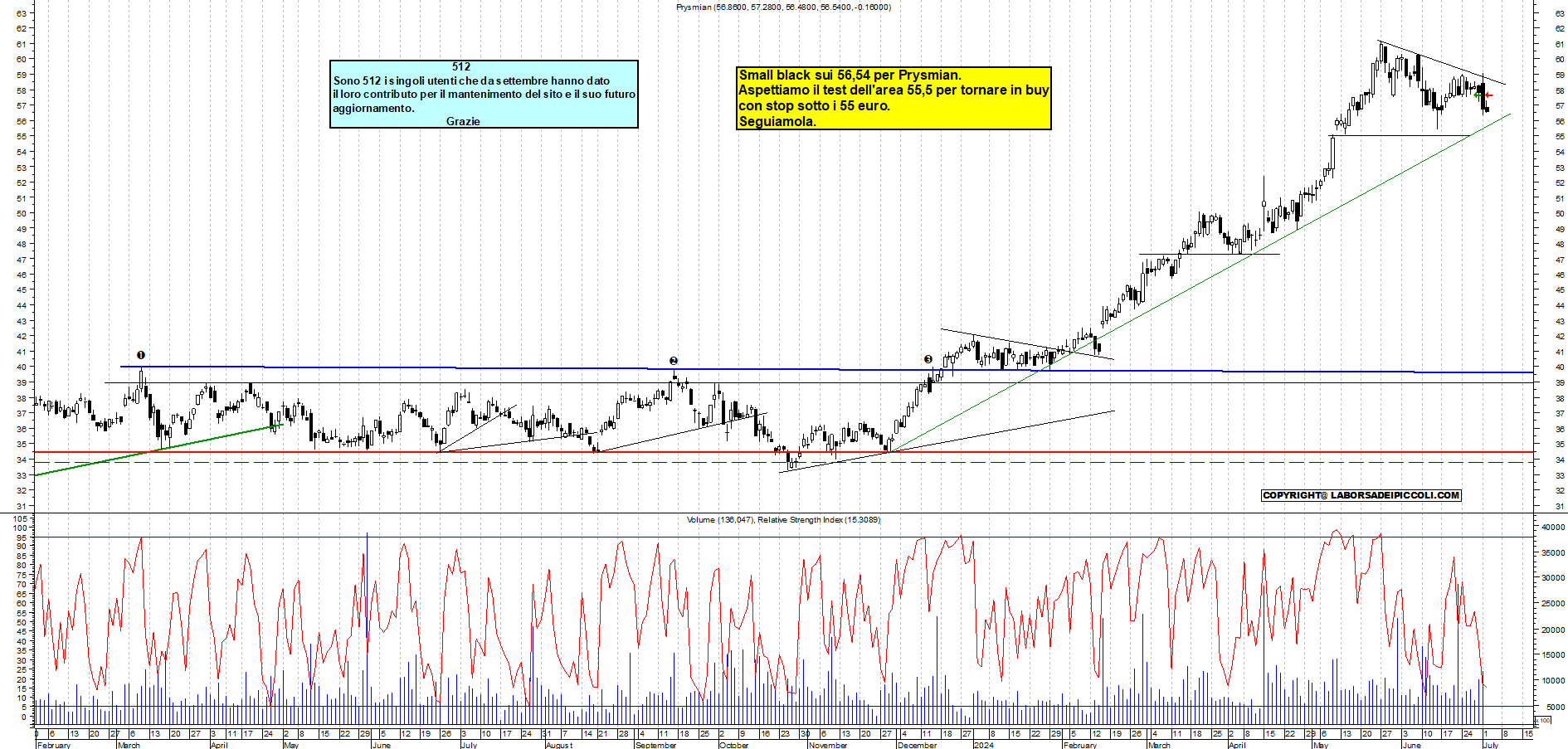
Task: Click the '105' RSI axis label
Action: [x=21, y=518]
